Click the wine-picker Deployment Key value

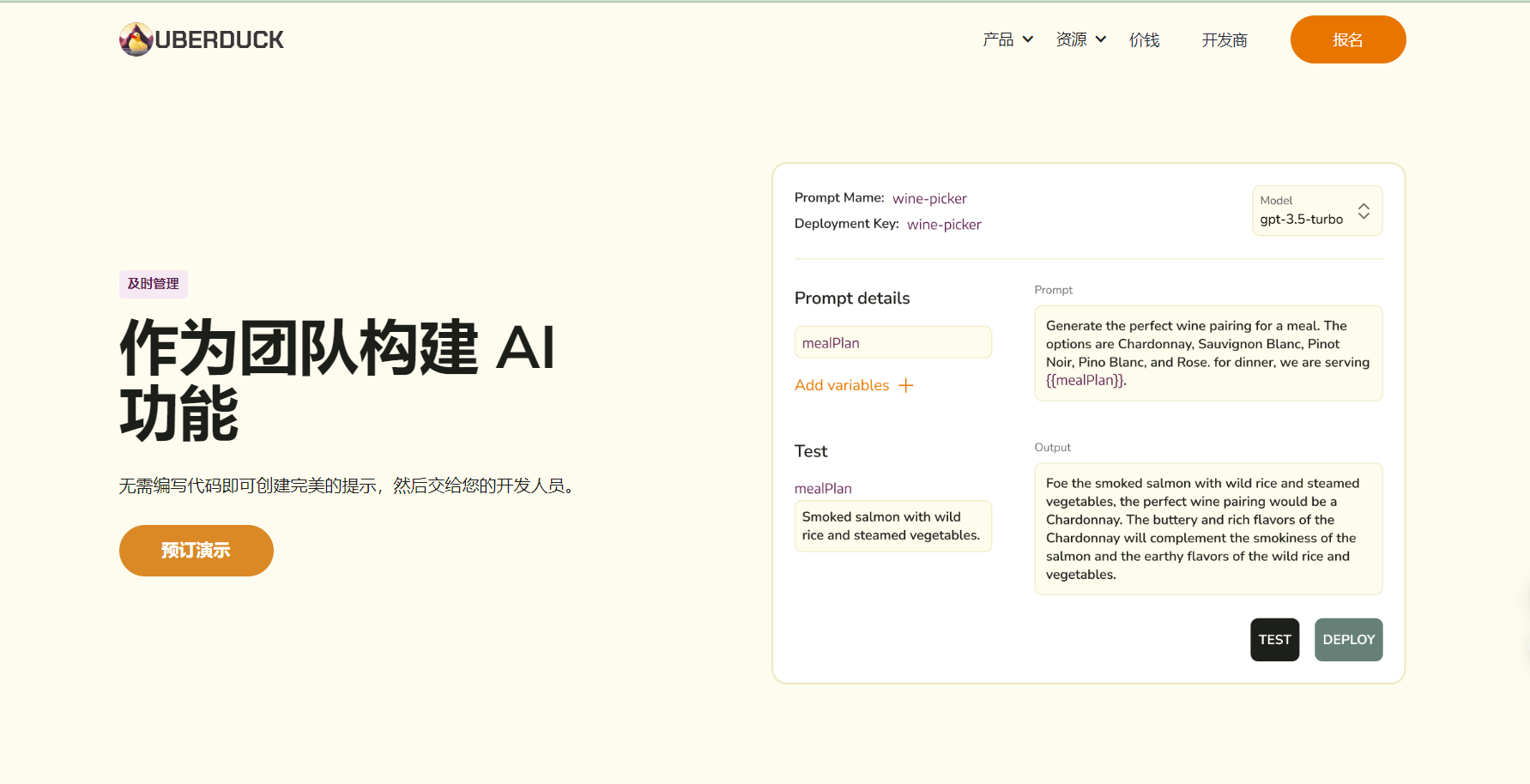tap(944, 225)
